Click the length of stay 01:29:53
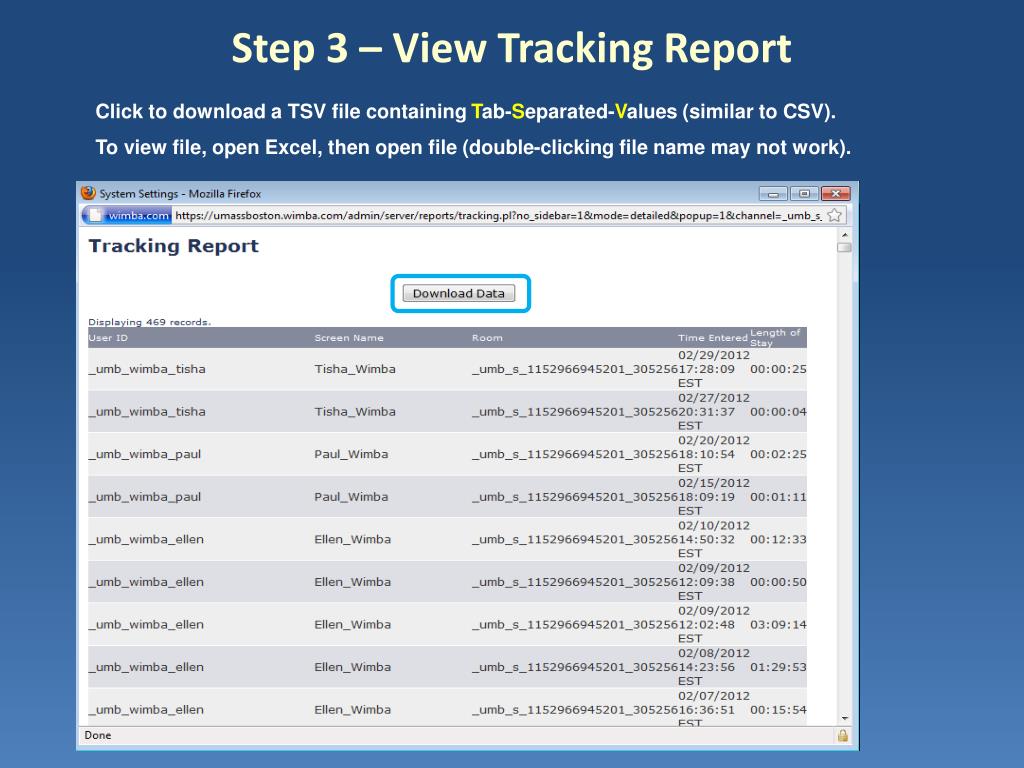1024x768 pixels. pyautogui.click(x=778, y=667)
